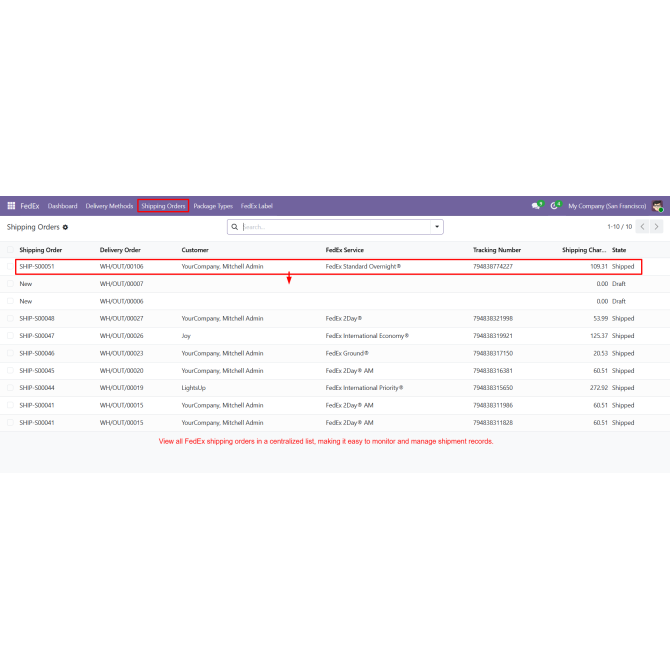Sort by Tracking Number column header

point(497,250)
